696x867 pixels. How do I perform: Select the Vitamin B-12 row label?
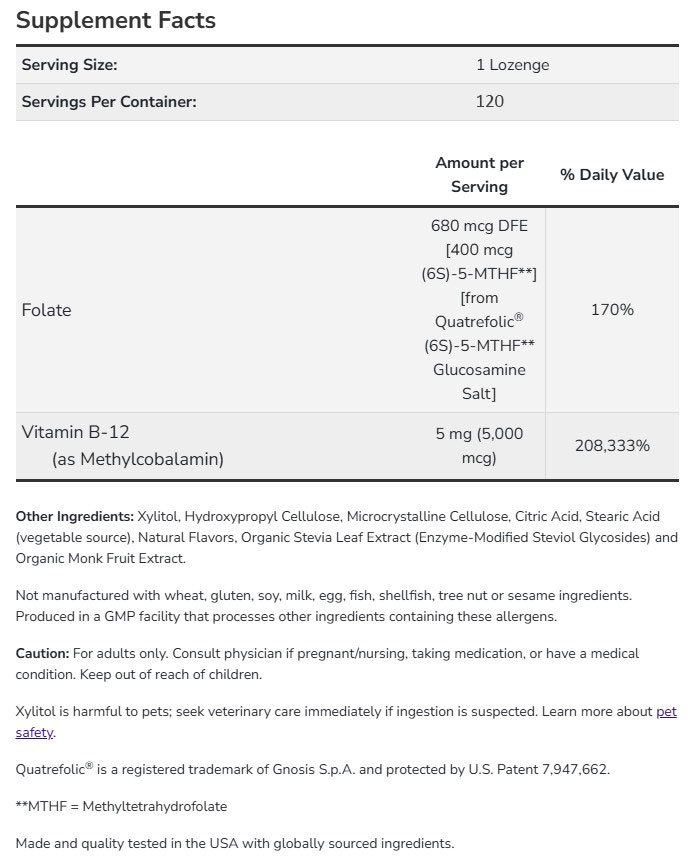75,433
